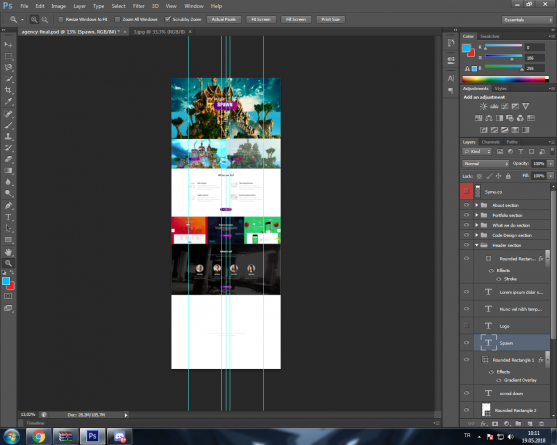Select the Horizontal Type tool
Viewport: 557px width, 445px height.
pyautogui.click(x=8, y=217)
